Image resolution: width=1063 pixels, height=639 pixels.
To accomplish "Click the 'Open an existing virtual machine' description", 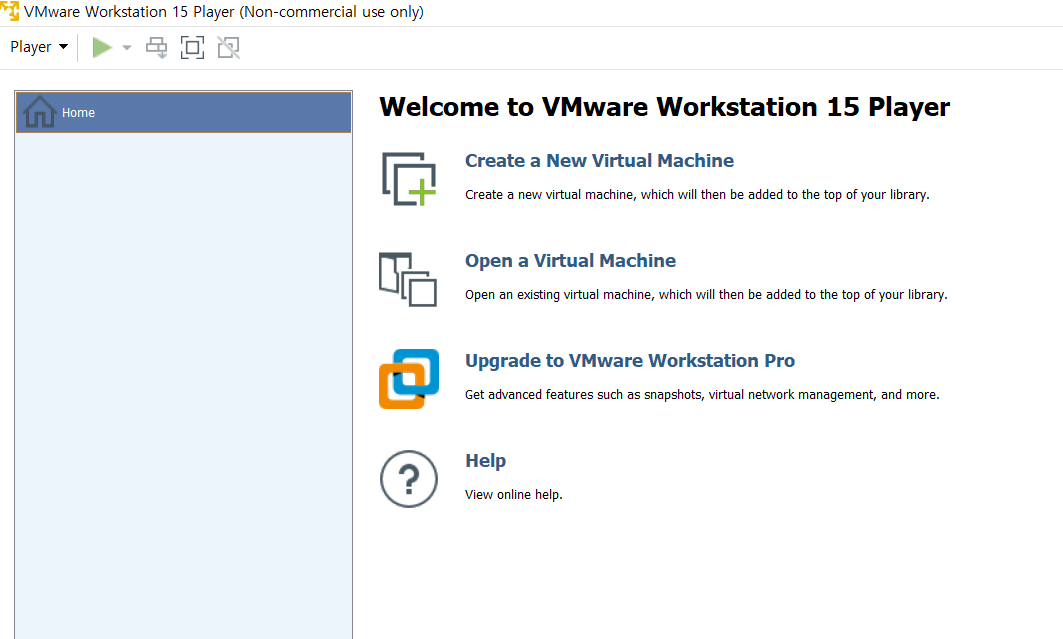I will tap(706, 295).
